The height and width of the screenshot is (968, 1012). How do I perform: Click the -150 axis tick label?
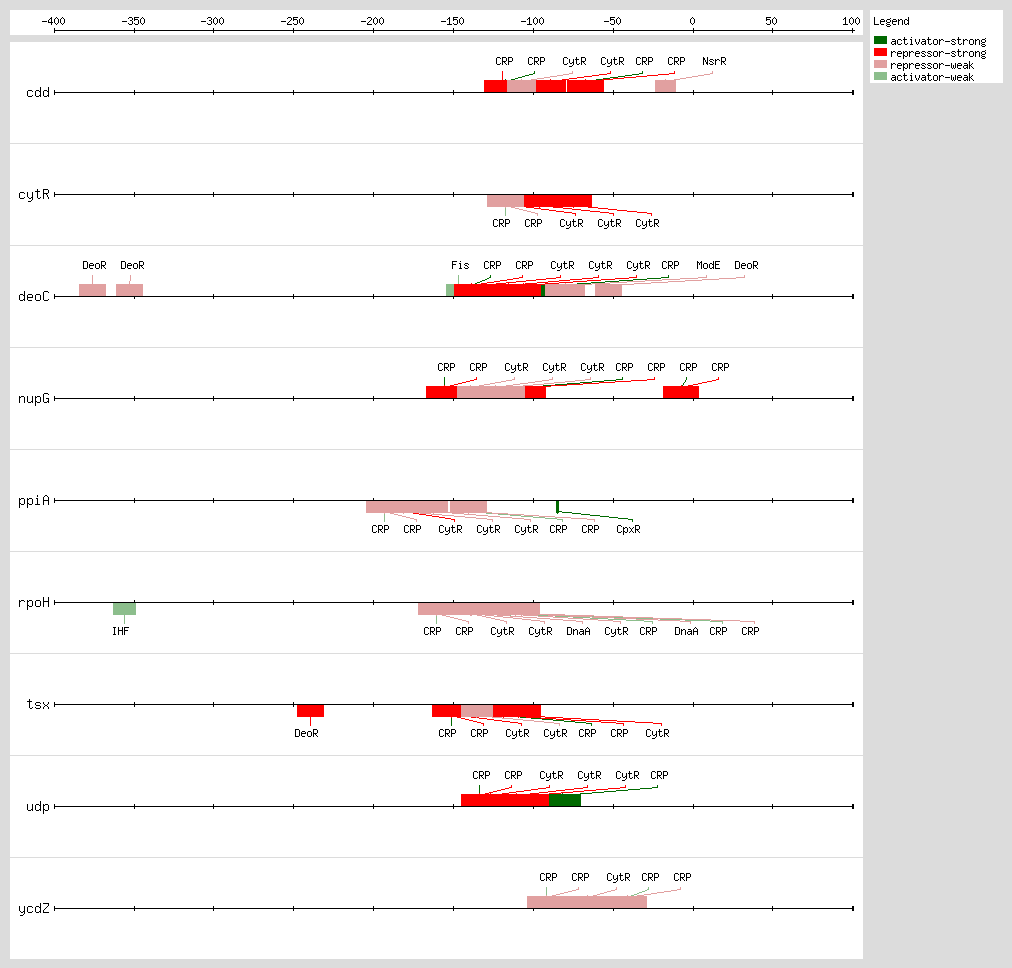(x=452, y=21)
